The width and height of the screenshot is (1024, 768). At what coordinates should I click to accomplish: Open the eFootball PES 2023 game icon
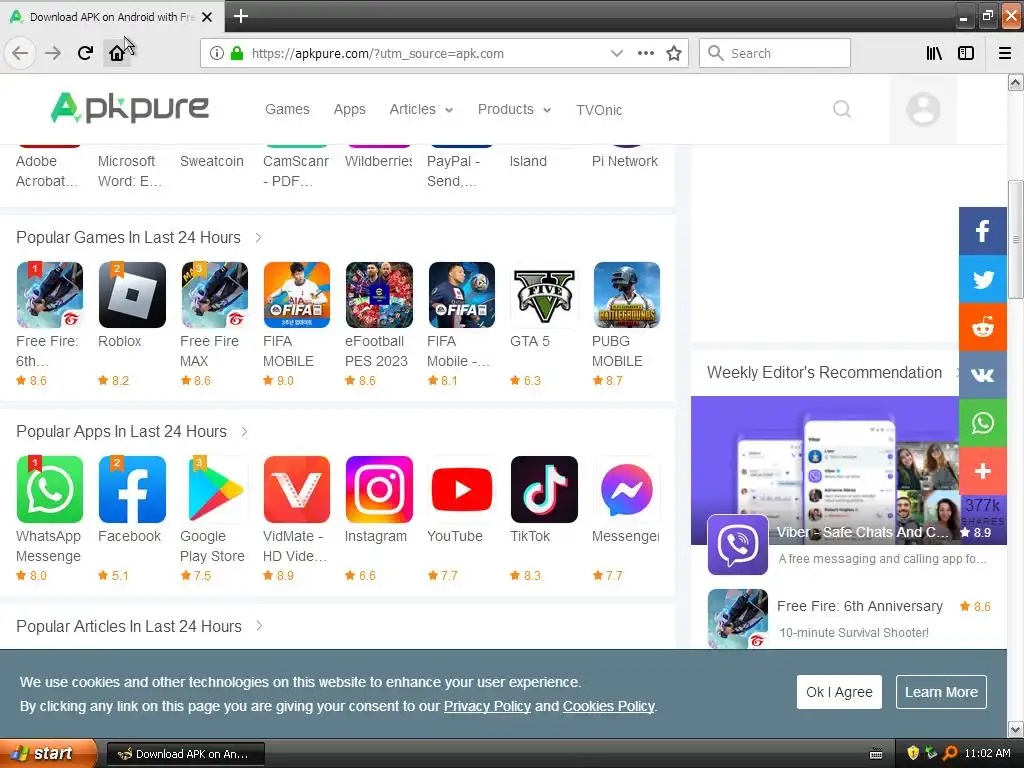point(379,295)
